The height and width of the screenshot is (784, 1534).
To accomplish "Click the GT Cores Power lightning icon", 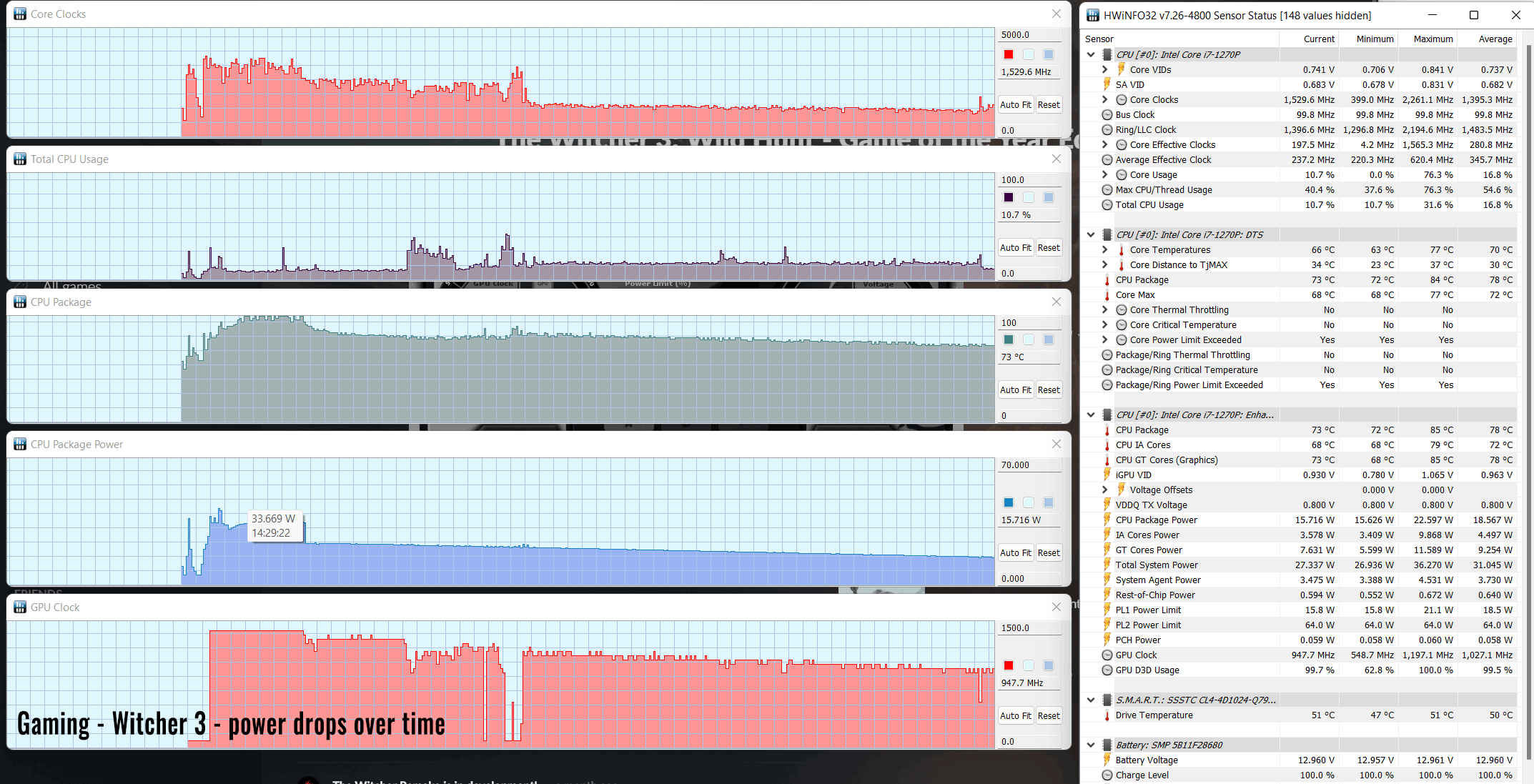I will pyautogui.click(x=1107, y=550).
